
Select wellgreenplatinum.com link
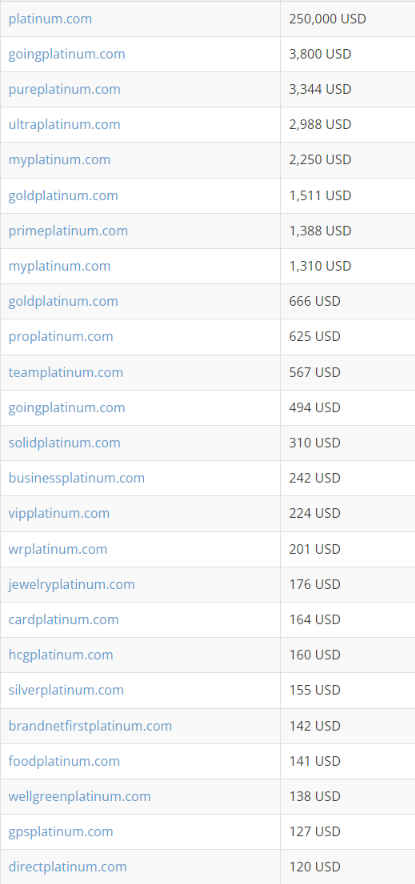click(80, 796)
